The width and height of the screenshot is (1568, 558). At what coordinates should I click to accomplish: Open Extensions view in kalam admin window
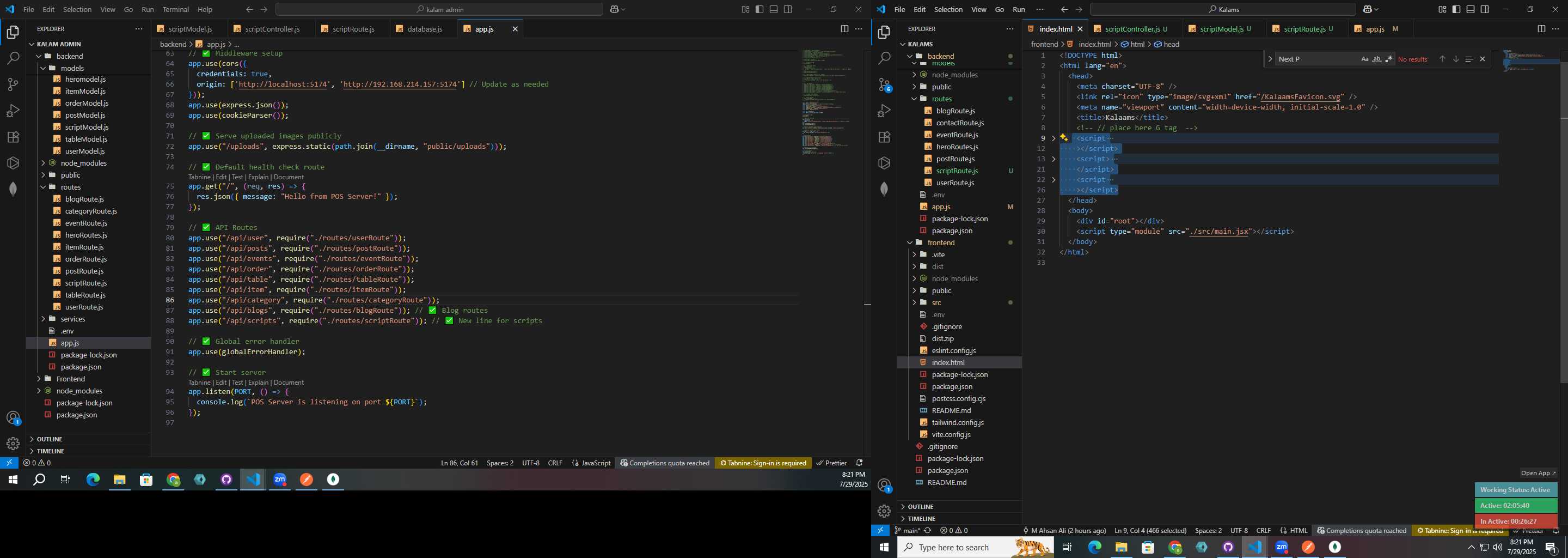point(13,137)
